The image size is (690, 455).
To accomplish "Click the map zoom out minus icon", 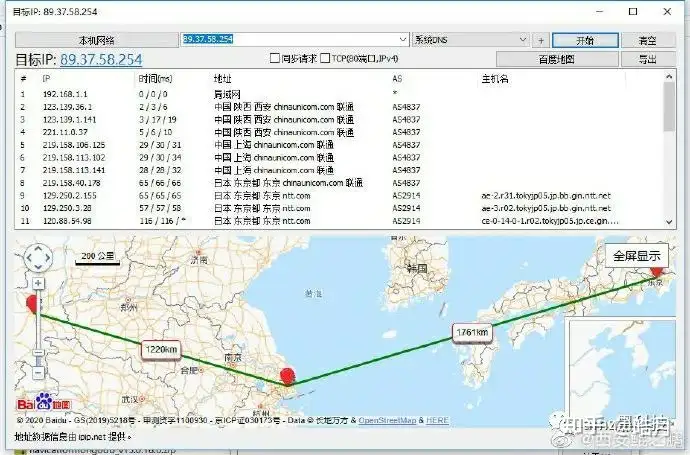I will pos(38,373).
